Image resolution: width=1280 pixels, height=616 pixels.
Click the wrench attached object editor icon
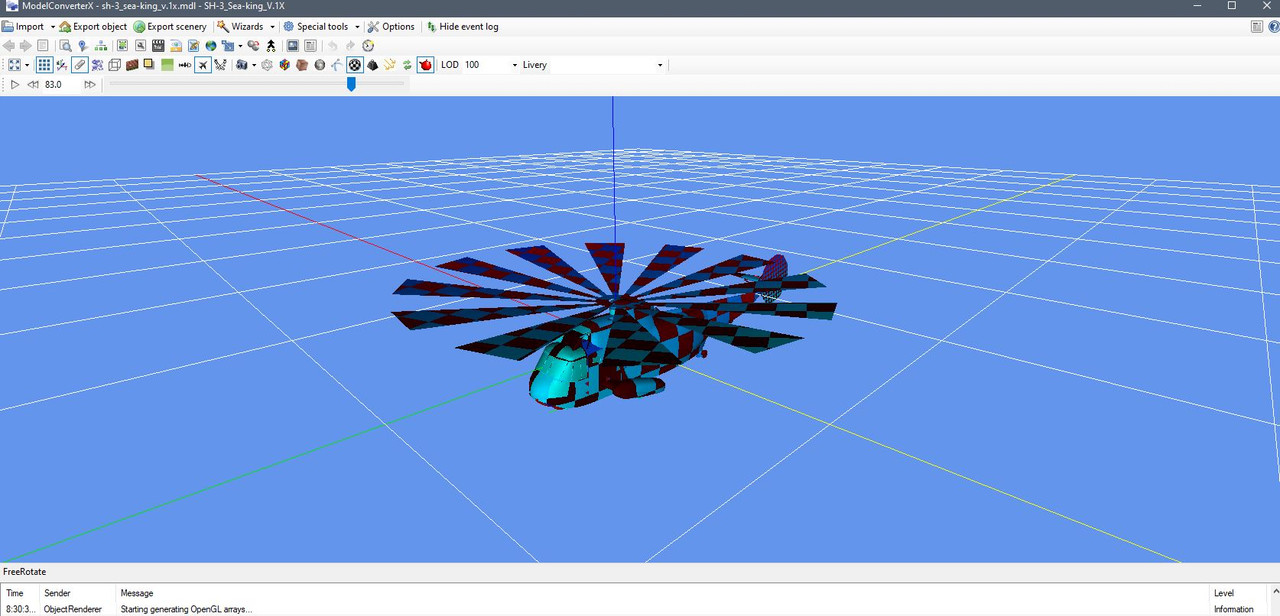click(x=140, y=45)
